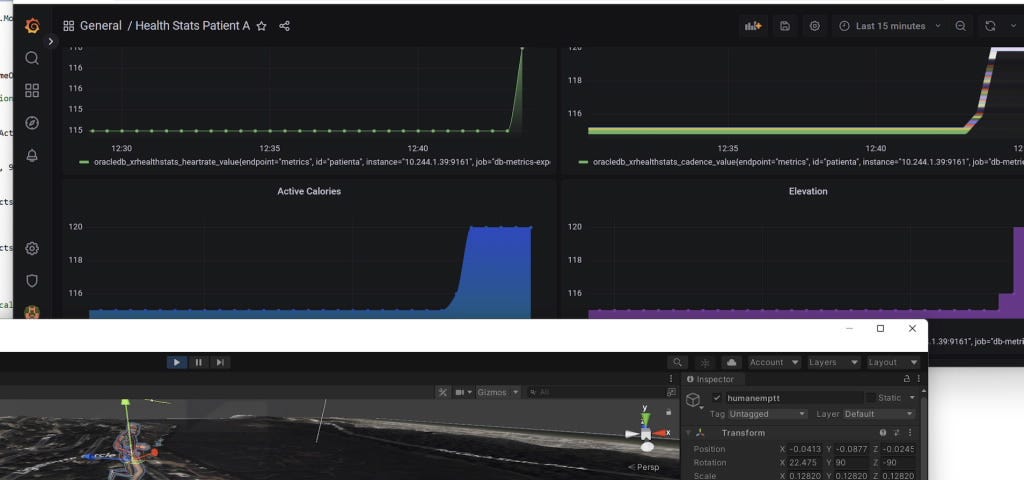Open the Scene view kebab menu
The image size is (1024, 480).
(671, 379)
